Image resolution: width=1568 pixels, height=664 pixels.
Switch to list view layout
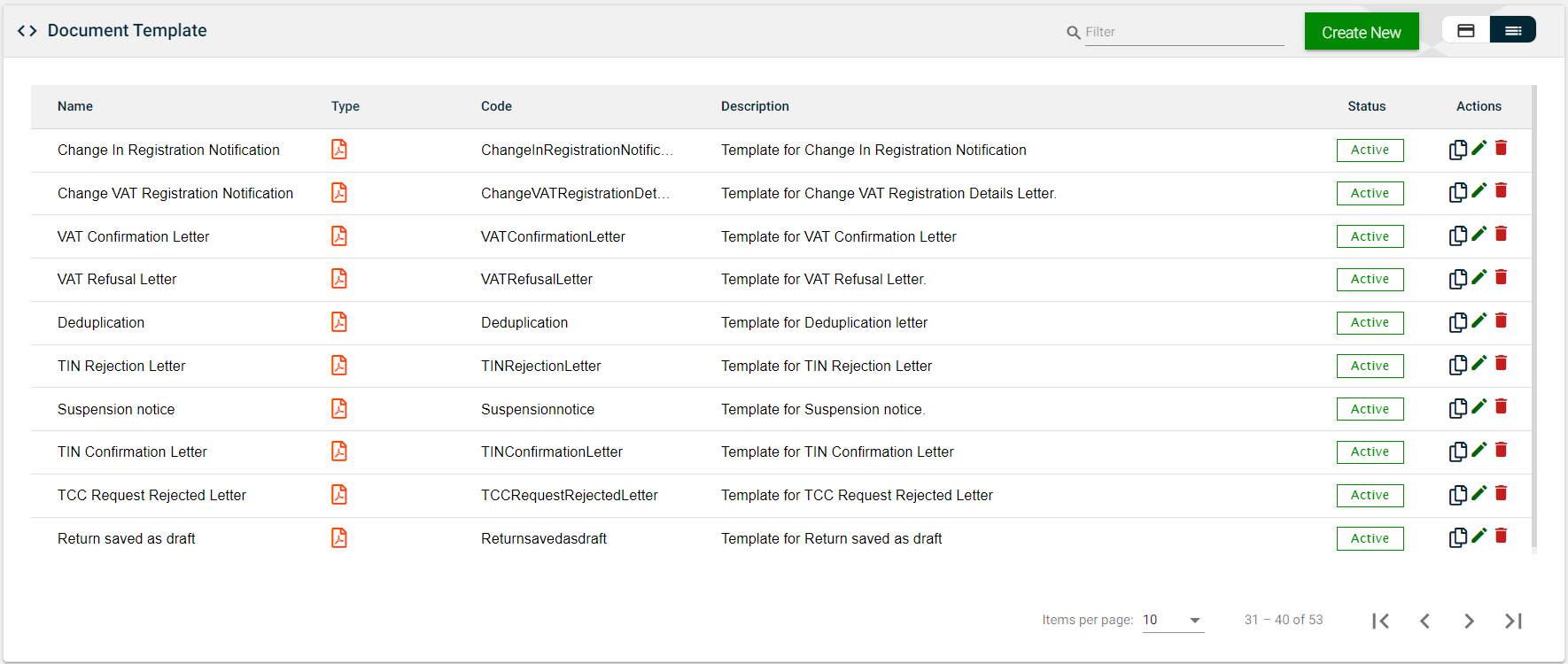[x=1513, y=31]
